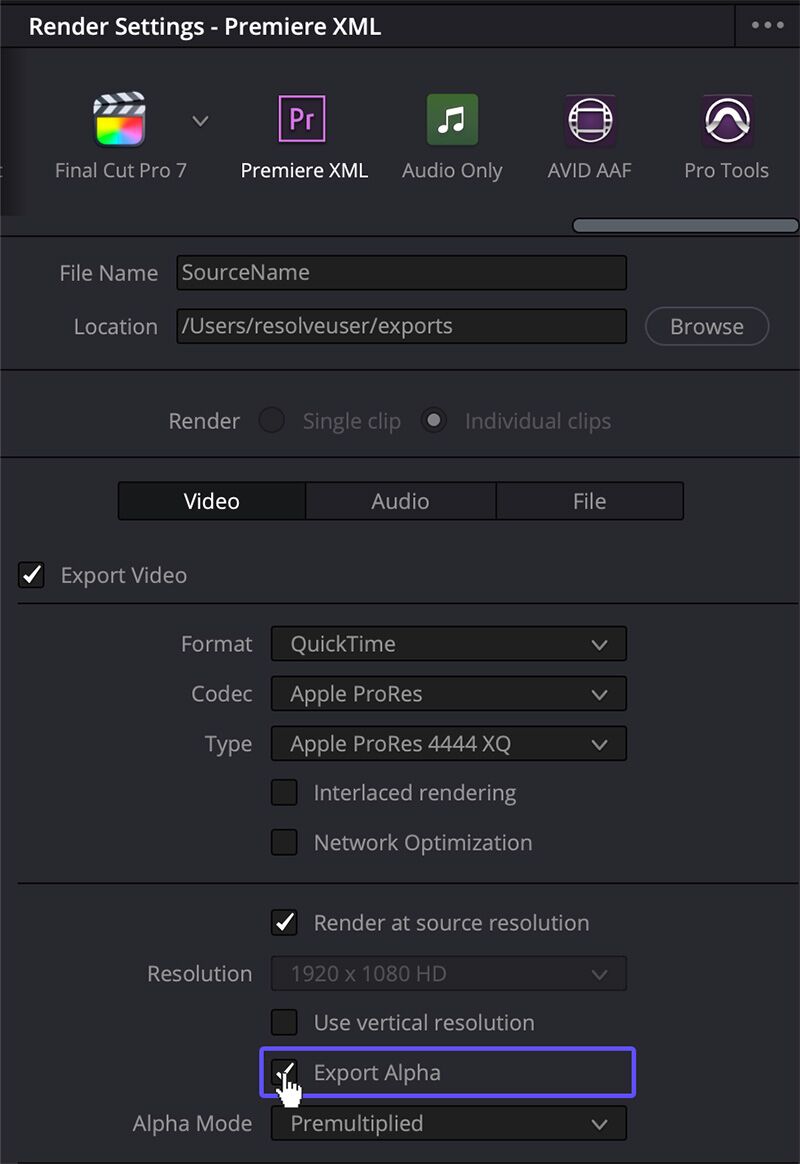Open the Alpha Mode Premultiplied dropdown
This screenshot has height=1164, width=800.
[449, 1123]
